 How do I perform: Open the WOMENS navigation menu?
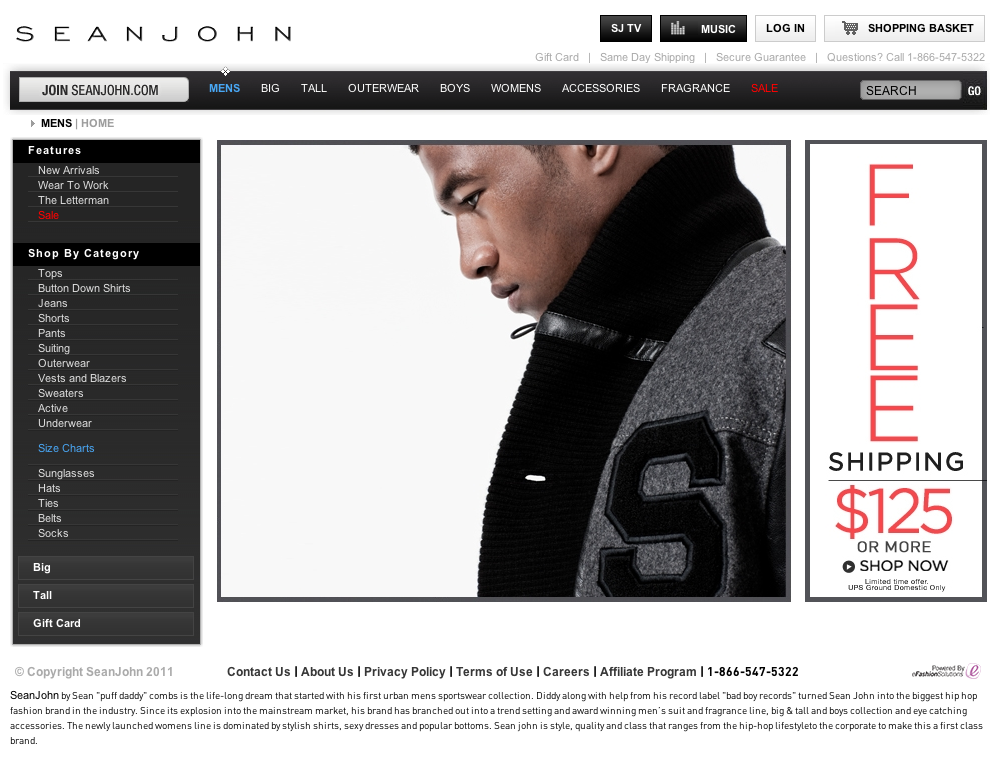click(x=516, y=88)
